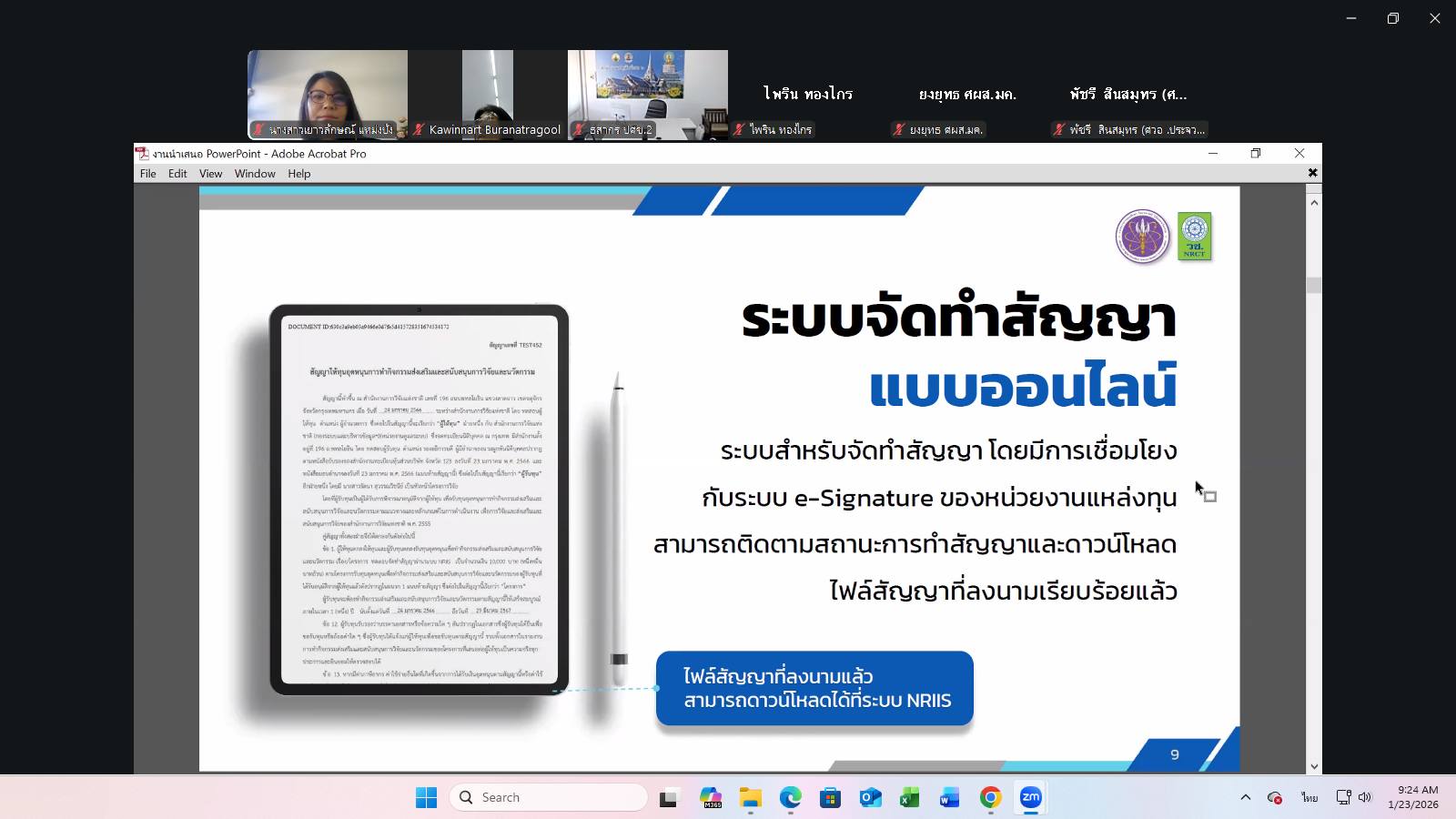
Task: Open the Microsoft Store taskbar icon
Action: coord(830,798)
